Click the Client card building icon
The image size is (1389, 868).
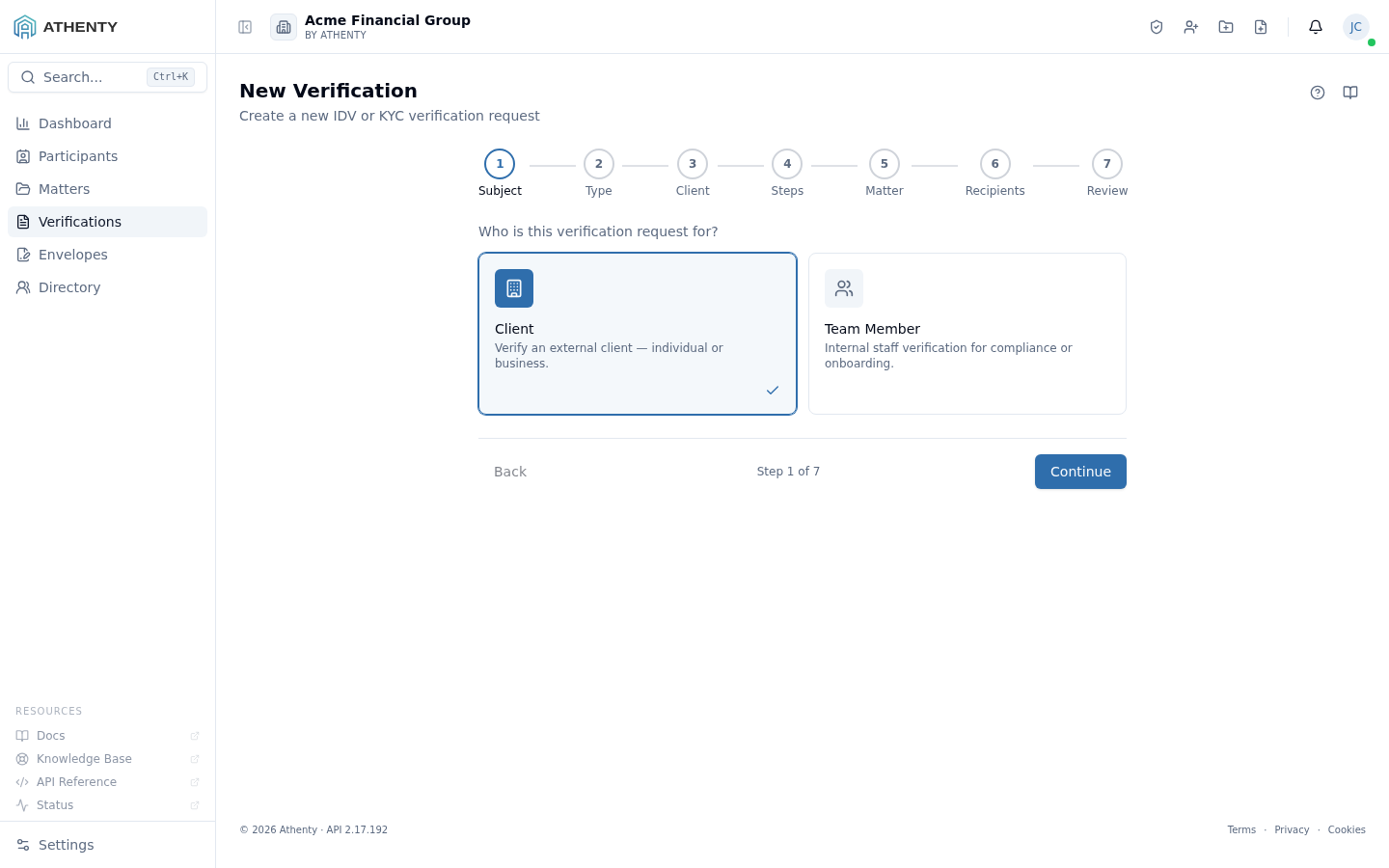[x=514, y=288]
